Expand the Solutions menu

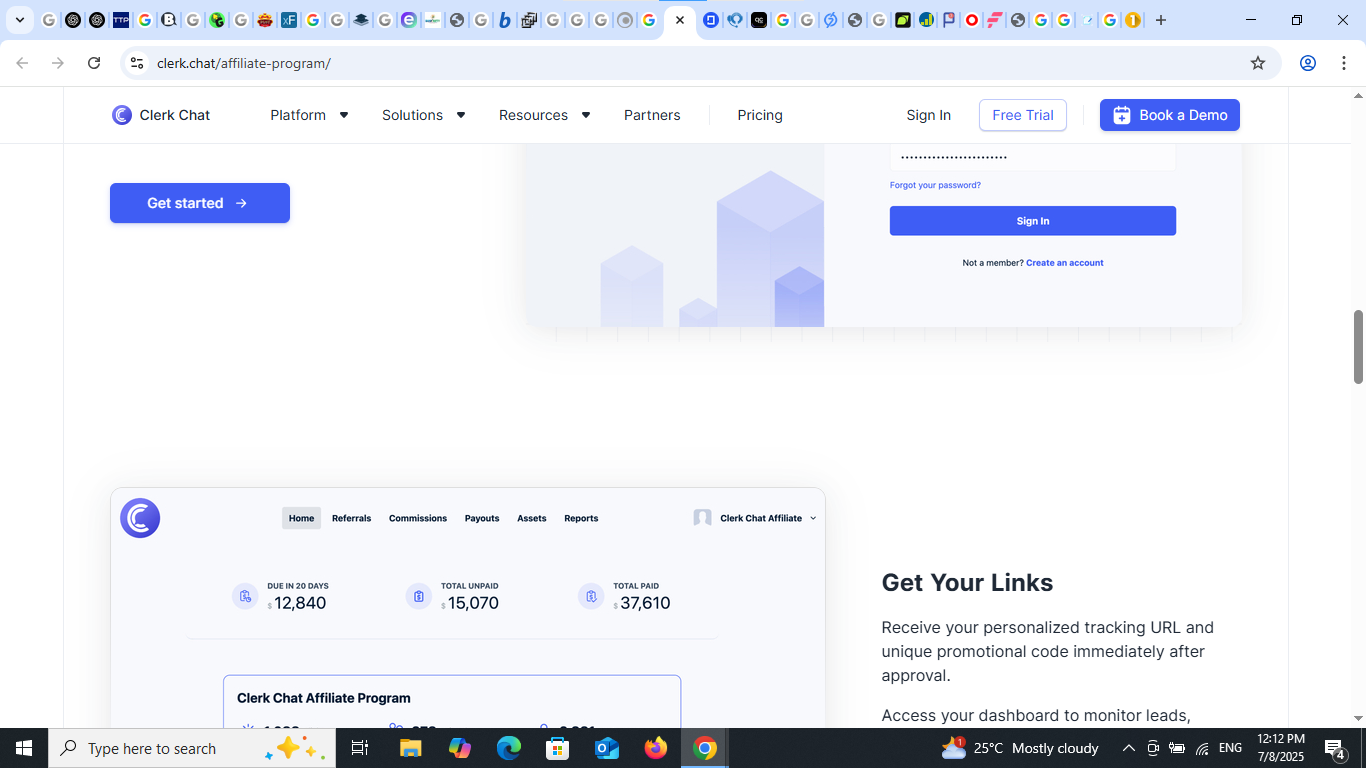(424, 115)
